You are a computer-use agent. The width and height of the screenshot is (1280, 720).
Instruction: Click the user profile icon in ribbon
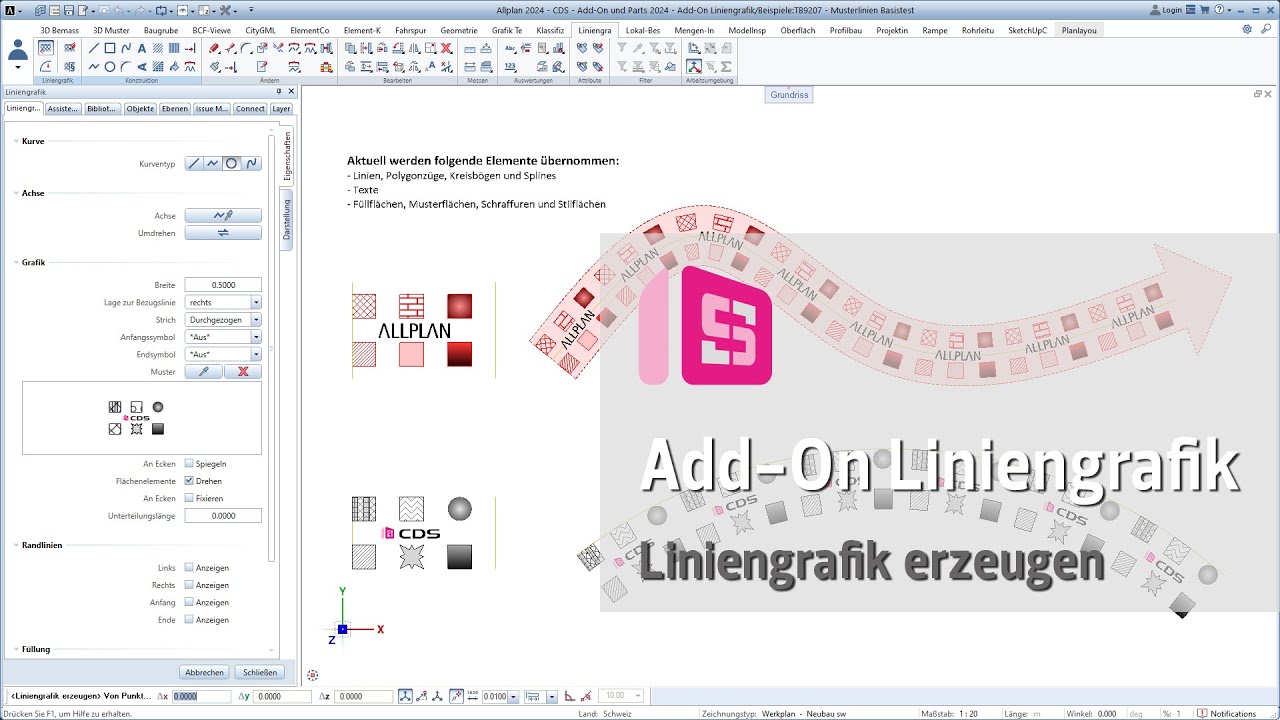point(18,50)
